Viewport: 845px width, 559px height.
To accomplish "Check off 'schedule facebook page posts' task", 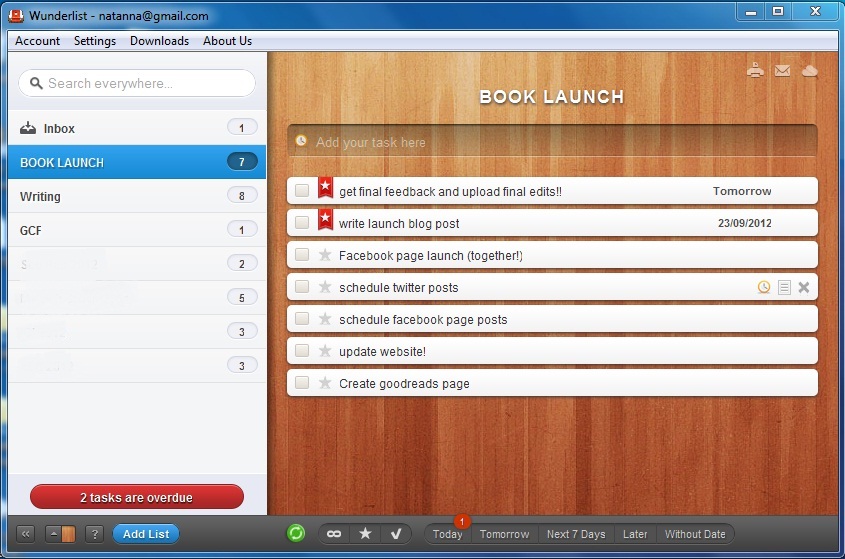I will coord(302,319).
